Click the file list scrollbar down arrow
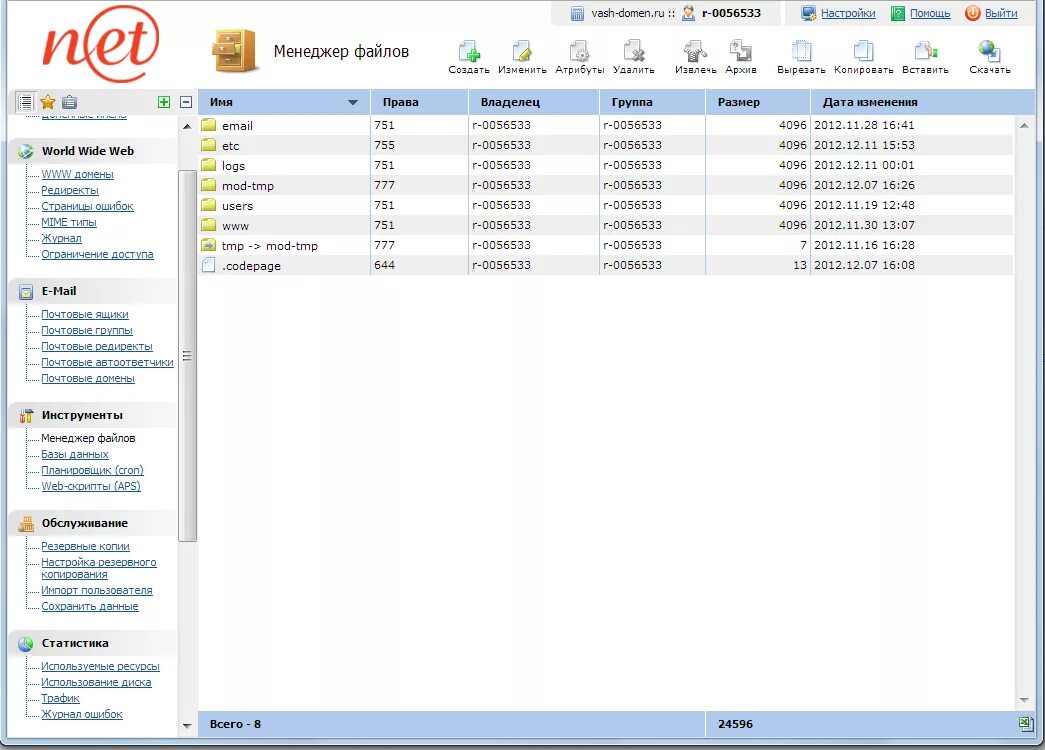Image resolution: width=1045 pixels, height=750 pixels. click(1024, 699)
